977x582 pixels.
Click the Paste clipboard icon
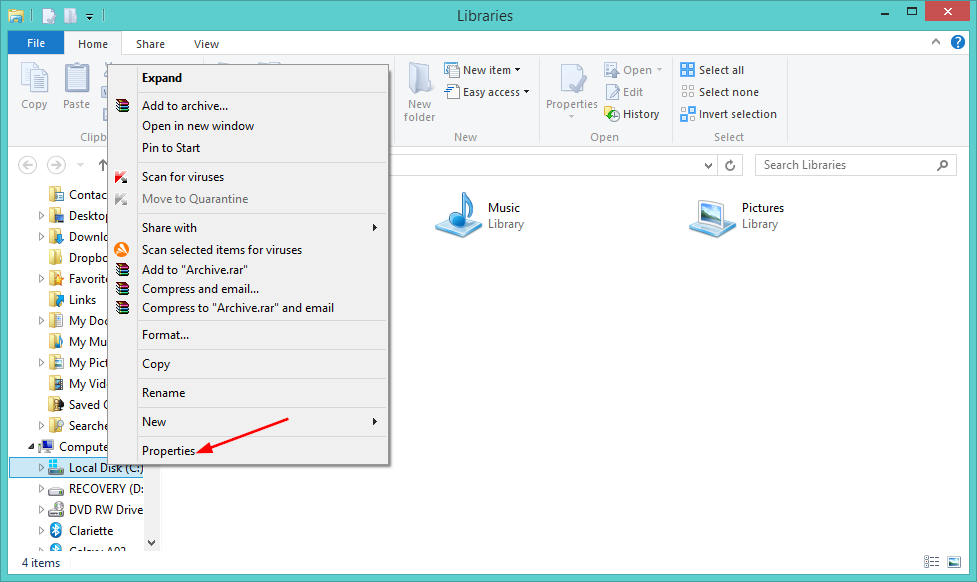coord(77,79)
